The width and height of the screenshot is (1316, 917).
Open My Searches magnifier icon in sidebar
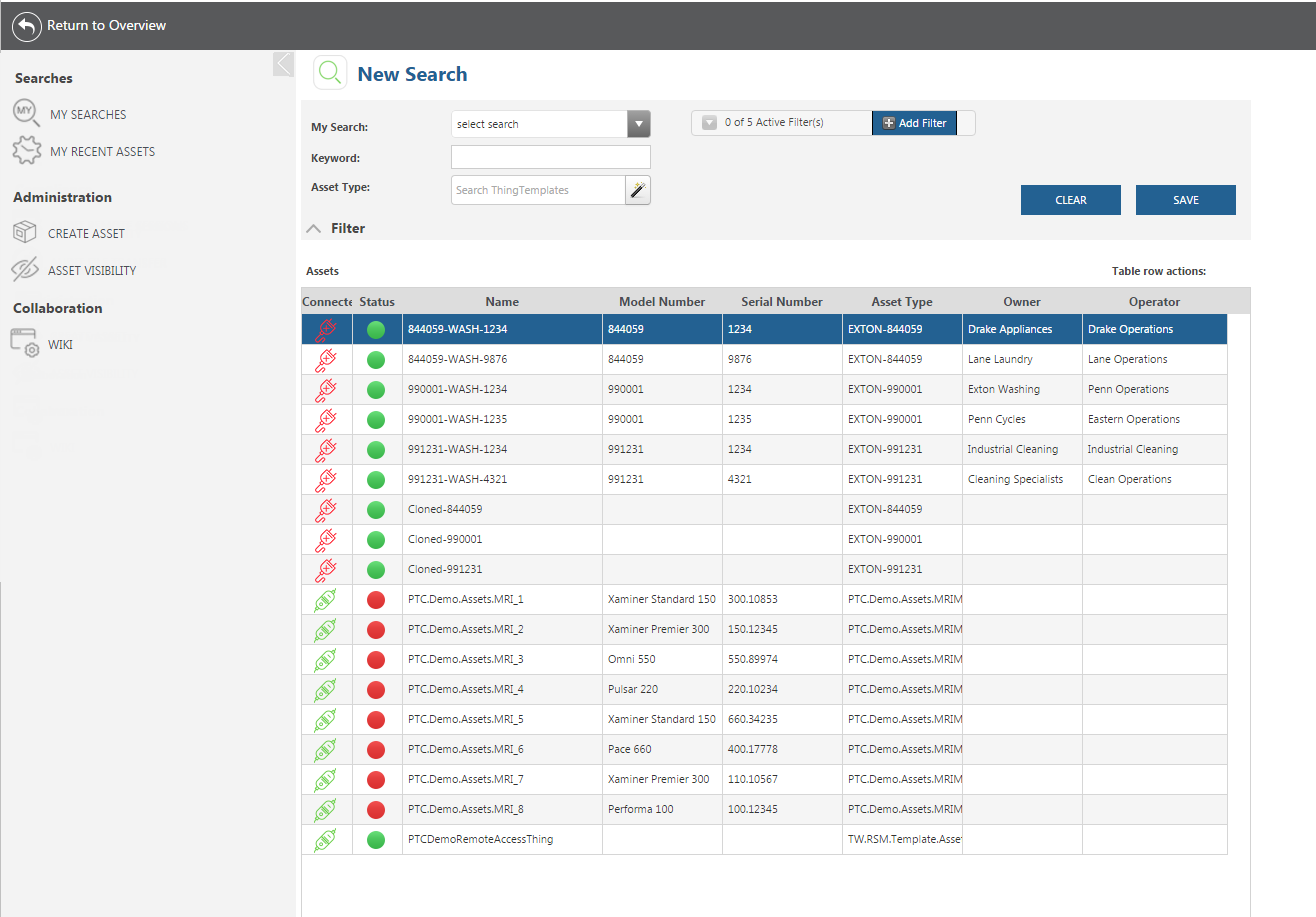tap(26, 113)
